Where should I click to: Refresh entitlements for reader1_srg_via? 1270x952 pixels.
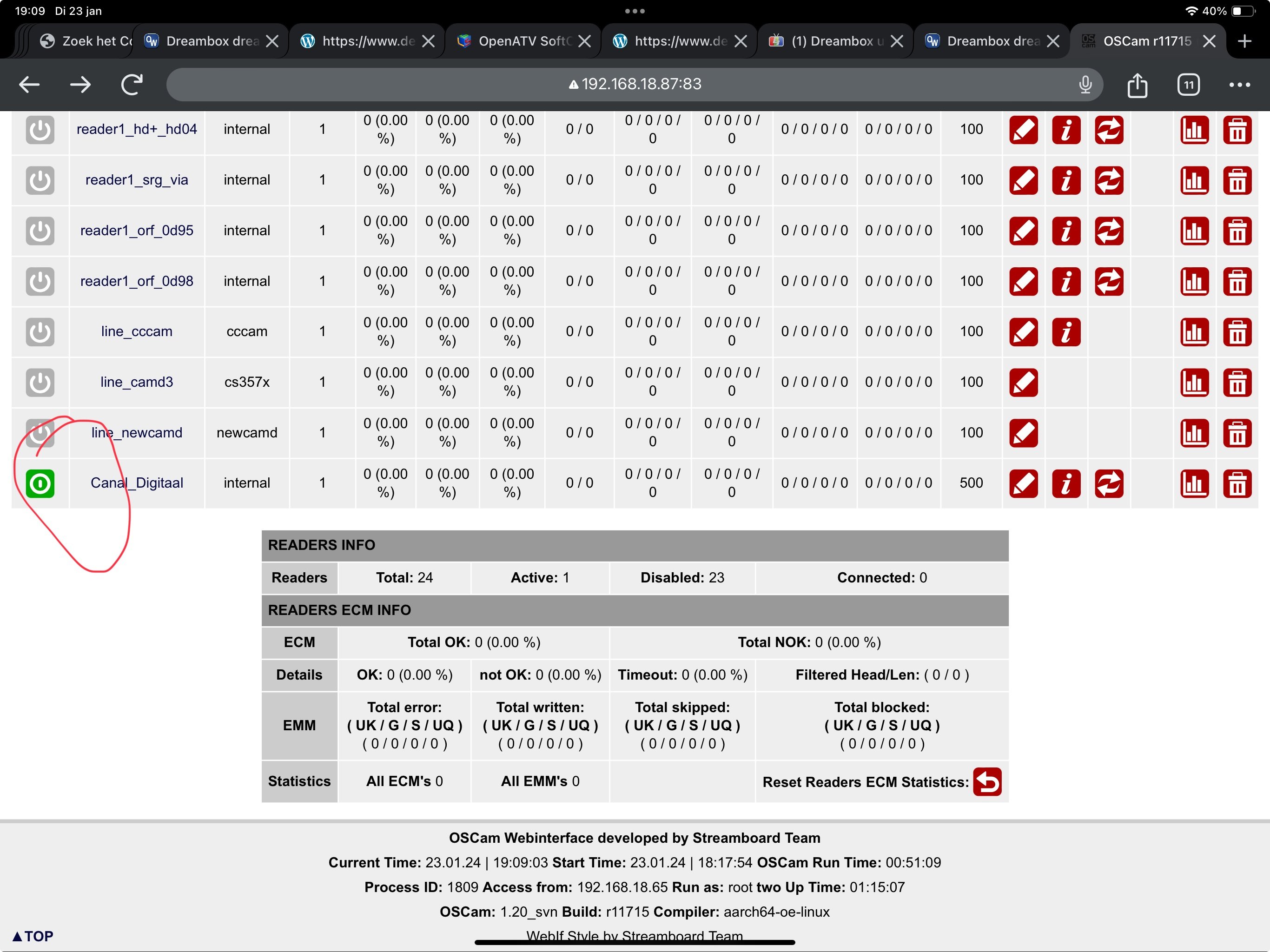pos(1108,180)
